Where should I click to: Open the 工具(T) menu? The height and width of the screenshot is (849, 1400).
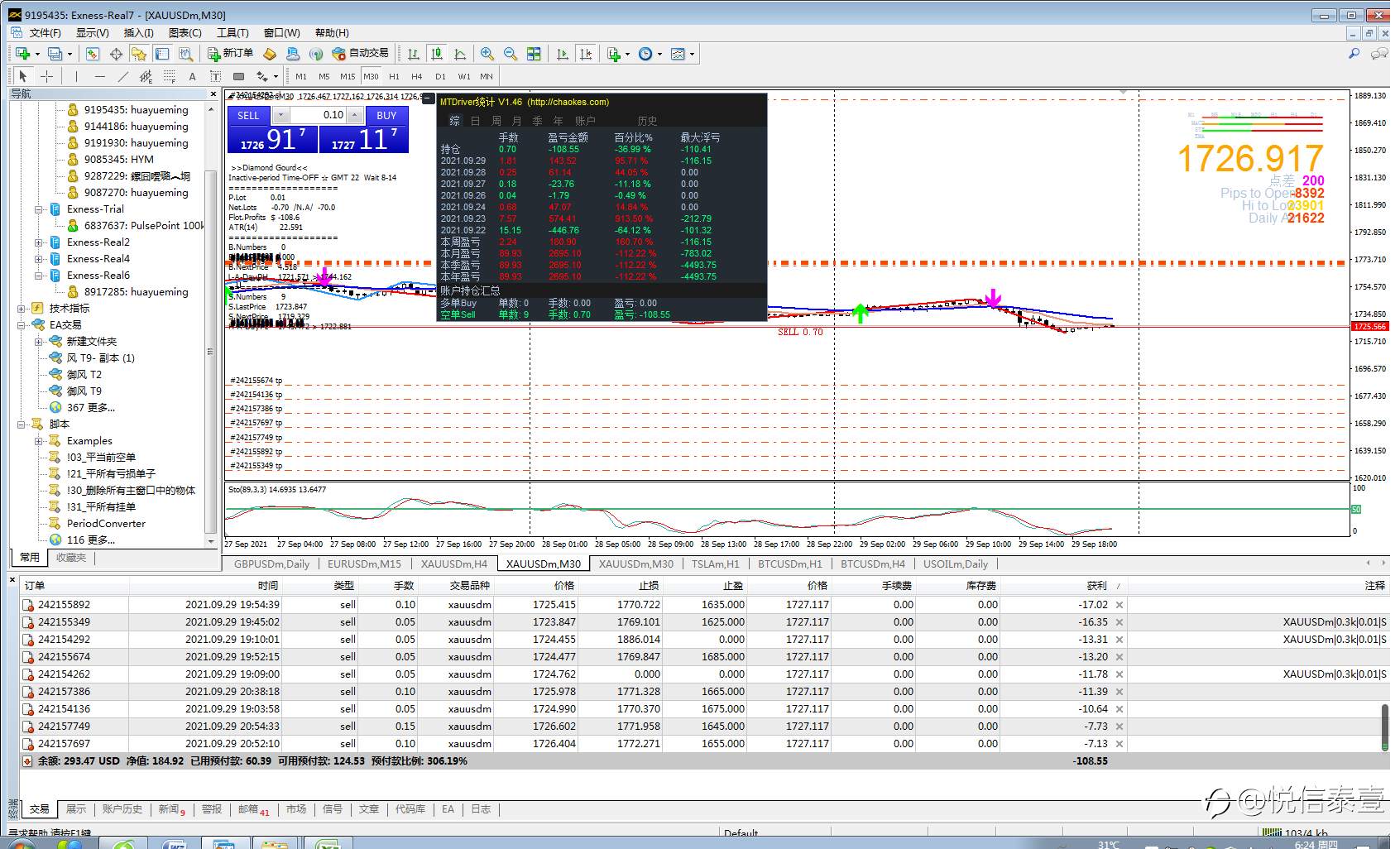pyautogui.click(x=233, y=32)
